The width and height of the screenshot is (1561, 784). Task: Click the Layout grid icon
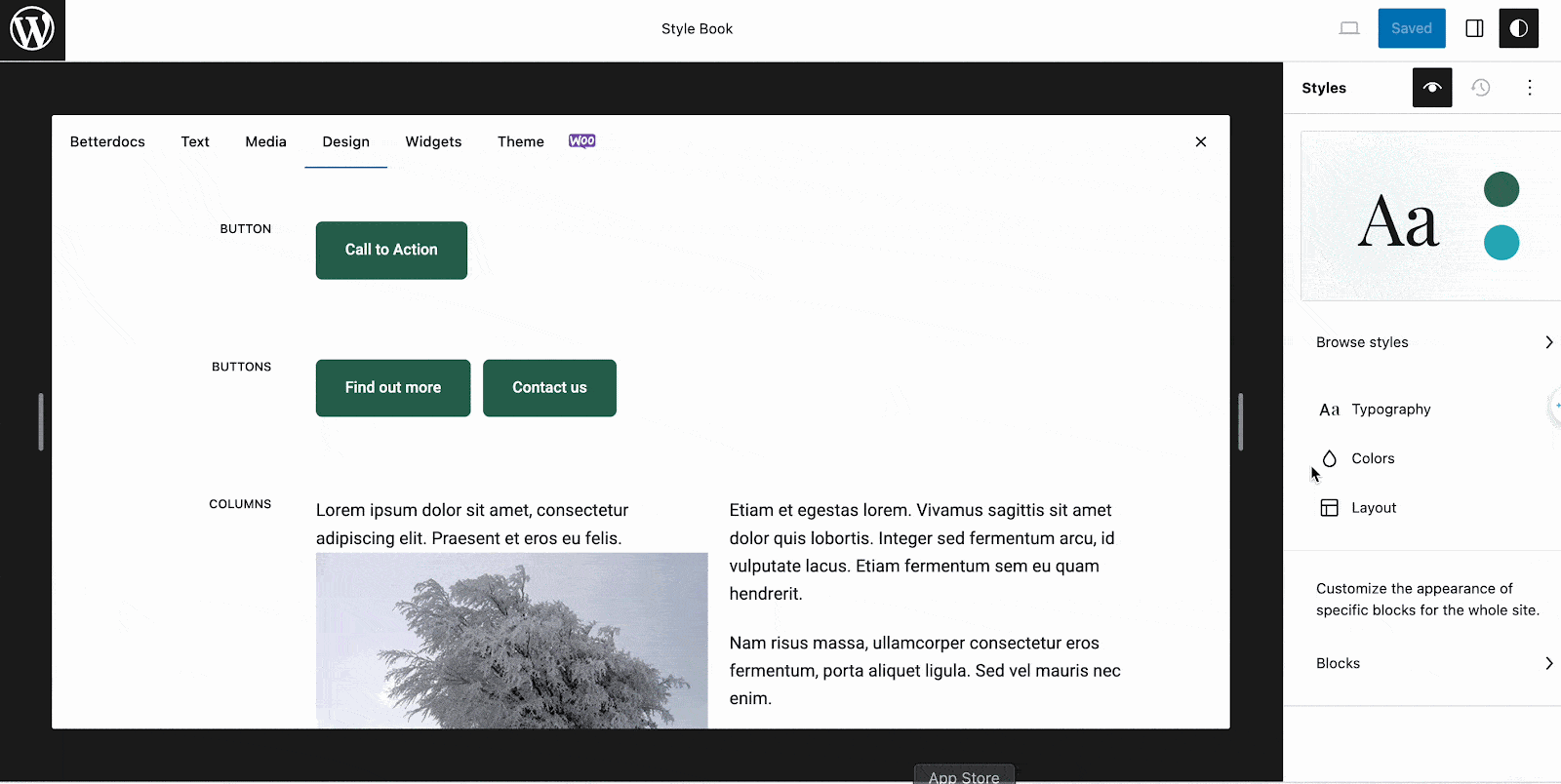pos(1330,508)
